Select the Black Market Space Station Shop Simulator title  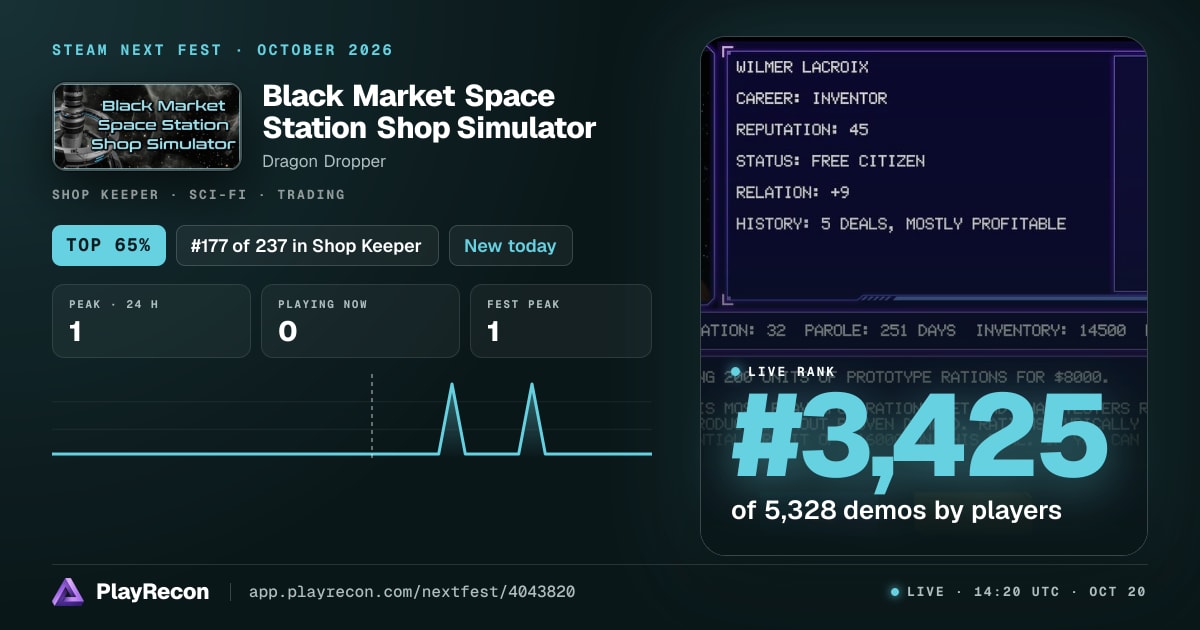click(429, 112)
